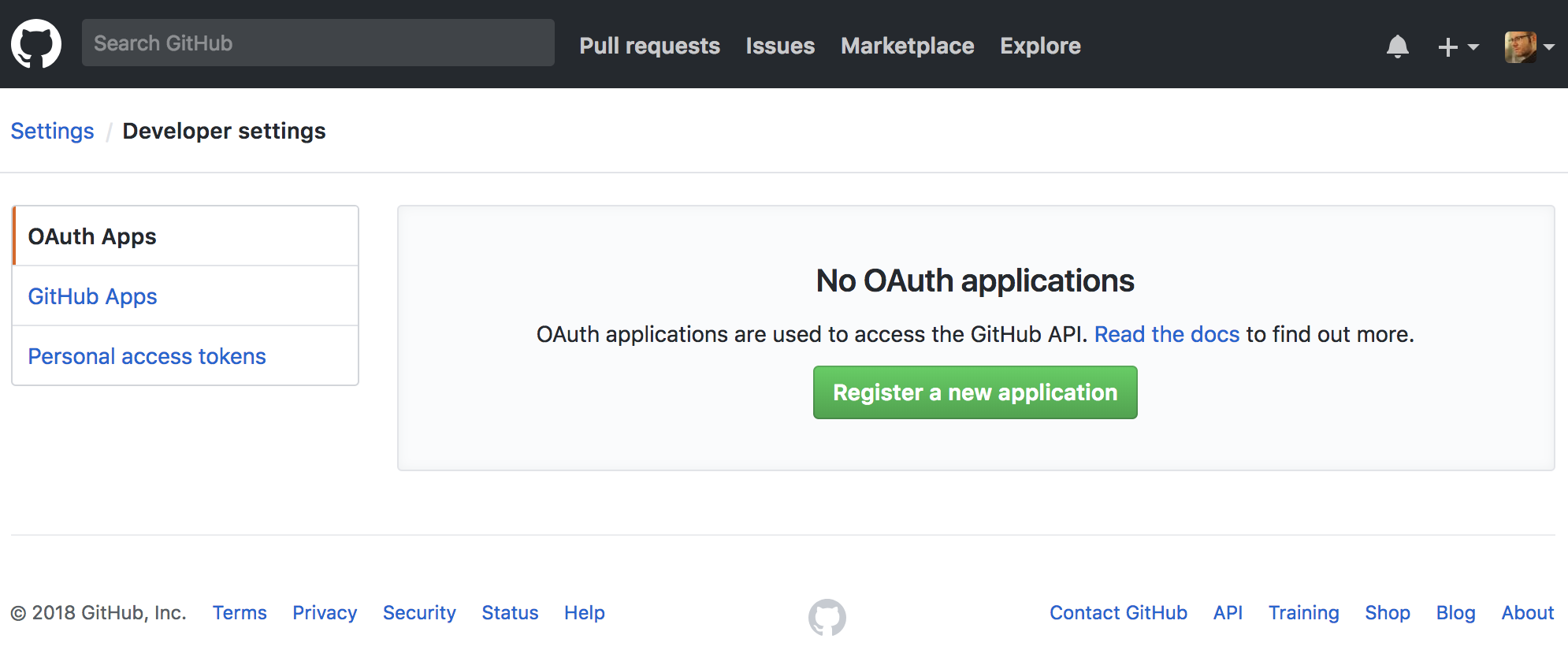Open the notifications bell icon
Screen dimensions: 1568x654
click(x=1397, y=46)
